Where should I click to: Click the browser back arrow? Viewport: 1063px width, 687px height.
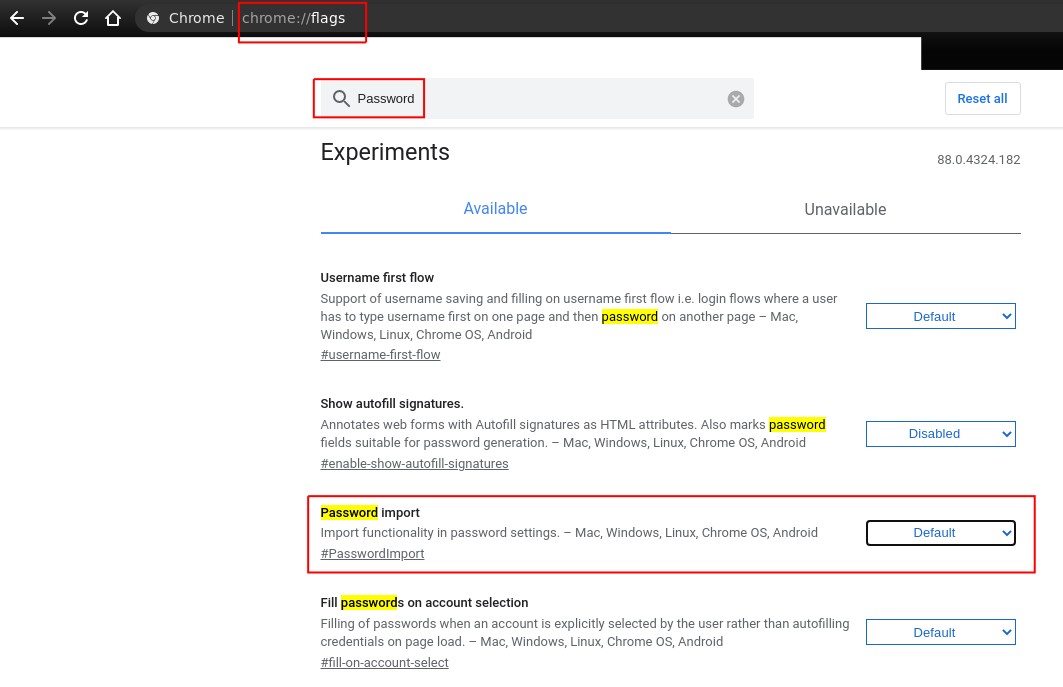(x=17, y=18)
